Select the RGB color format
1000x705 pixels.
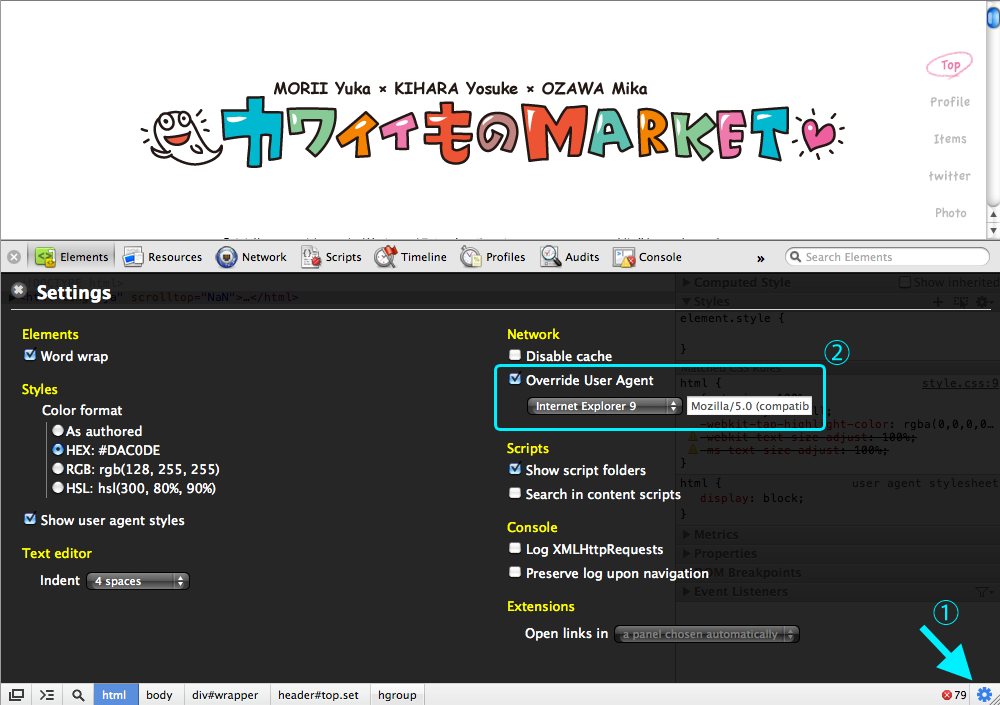58,469
